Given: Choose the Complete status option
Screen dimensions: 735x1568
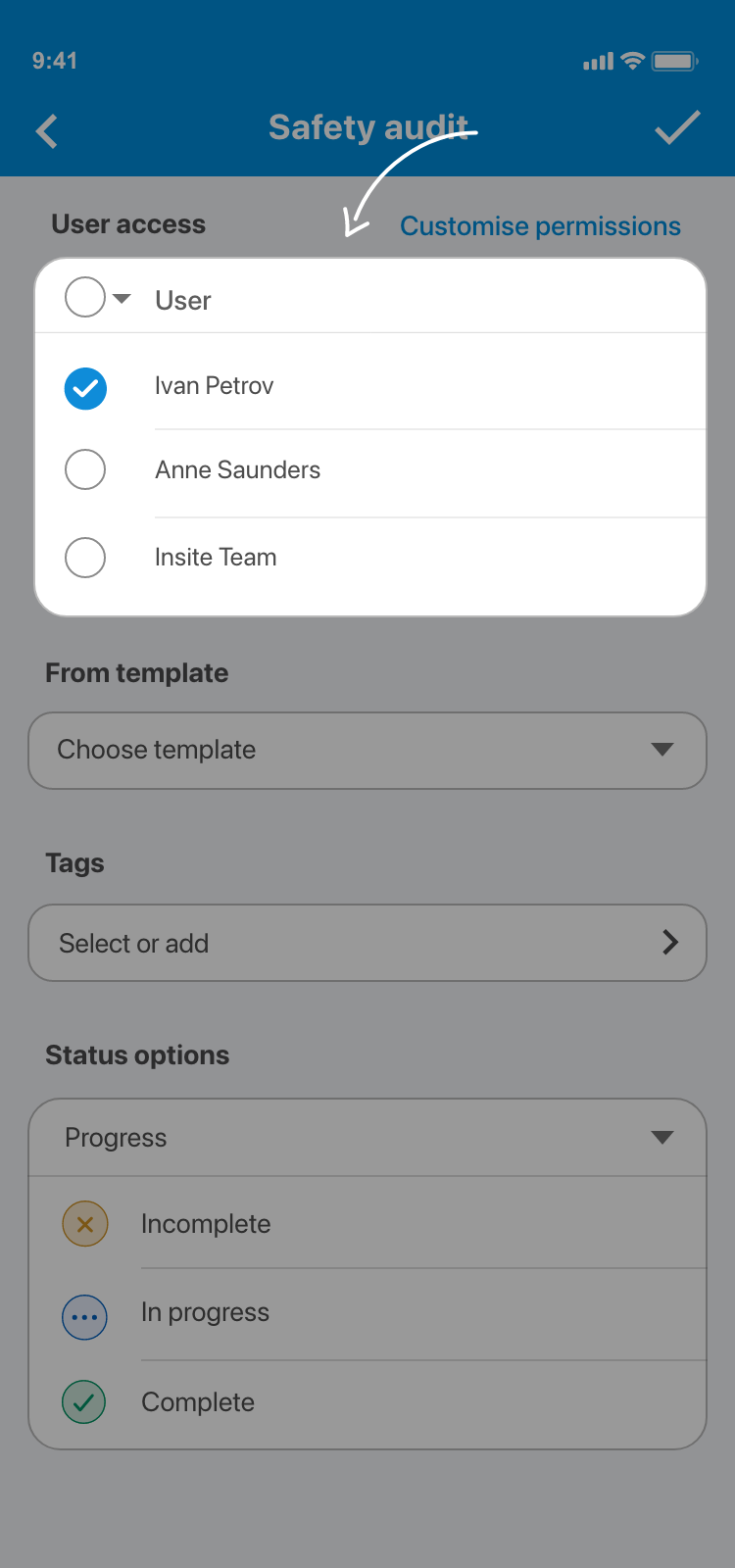Looking at the screenshot, I should point(198,1402).
